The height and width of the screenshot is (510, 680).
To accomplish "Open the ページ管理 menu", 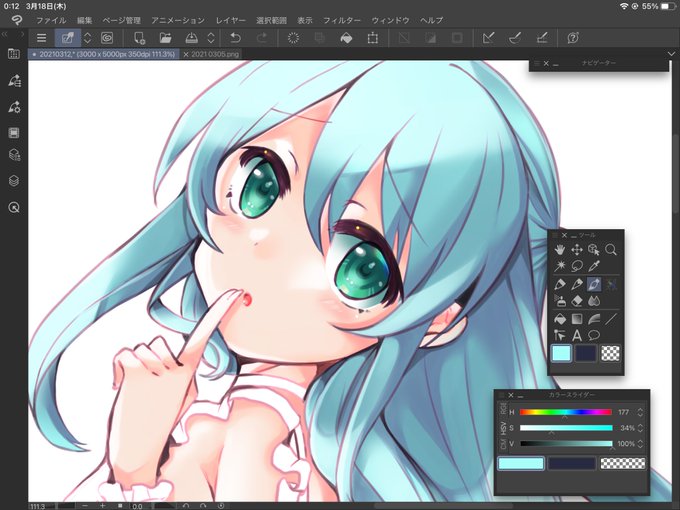I will pyautogui.click(x=121, y=20).
